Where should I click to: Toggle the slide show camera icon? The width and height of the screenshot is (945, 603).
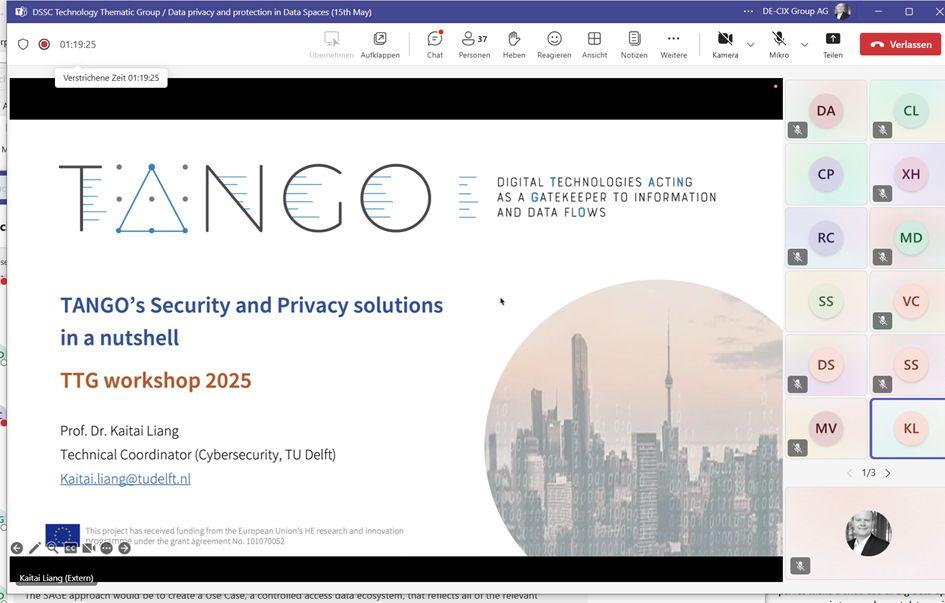click(x=89, y=548)
